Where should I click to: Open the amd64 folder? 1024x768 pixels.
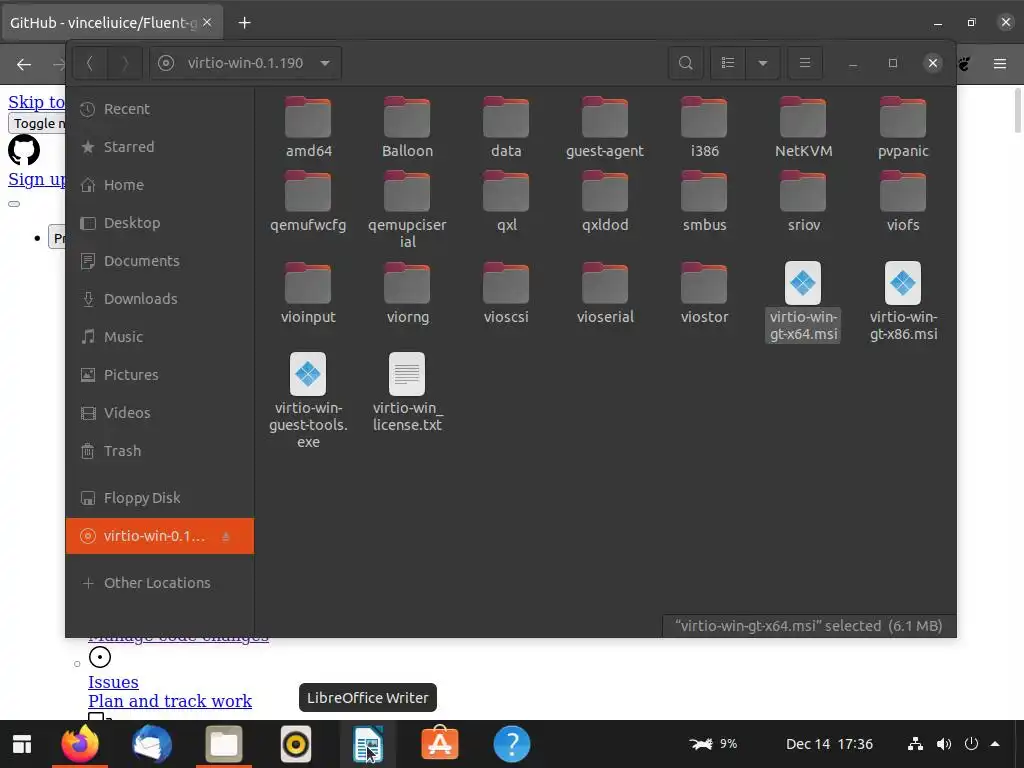(x=308, y=127)
